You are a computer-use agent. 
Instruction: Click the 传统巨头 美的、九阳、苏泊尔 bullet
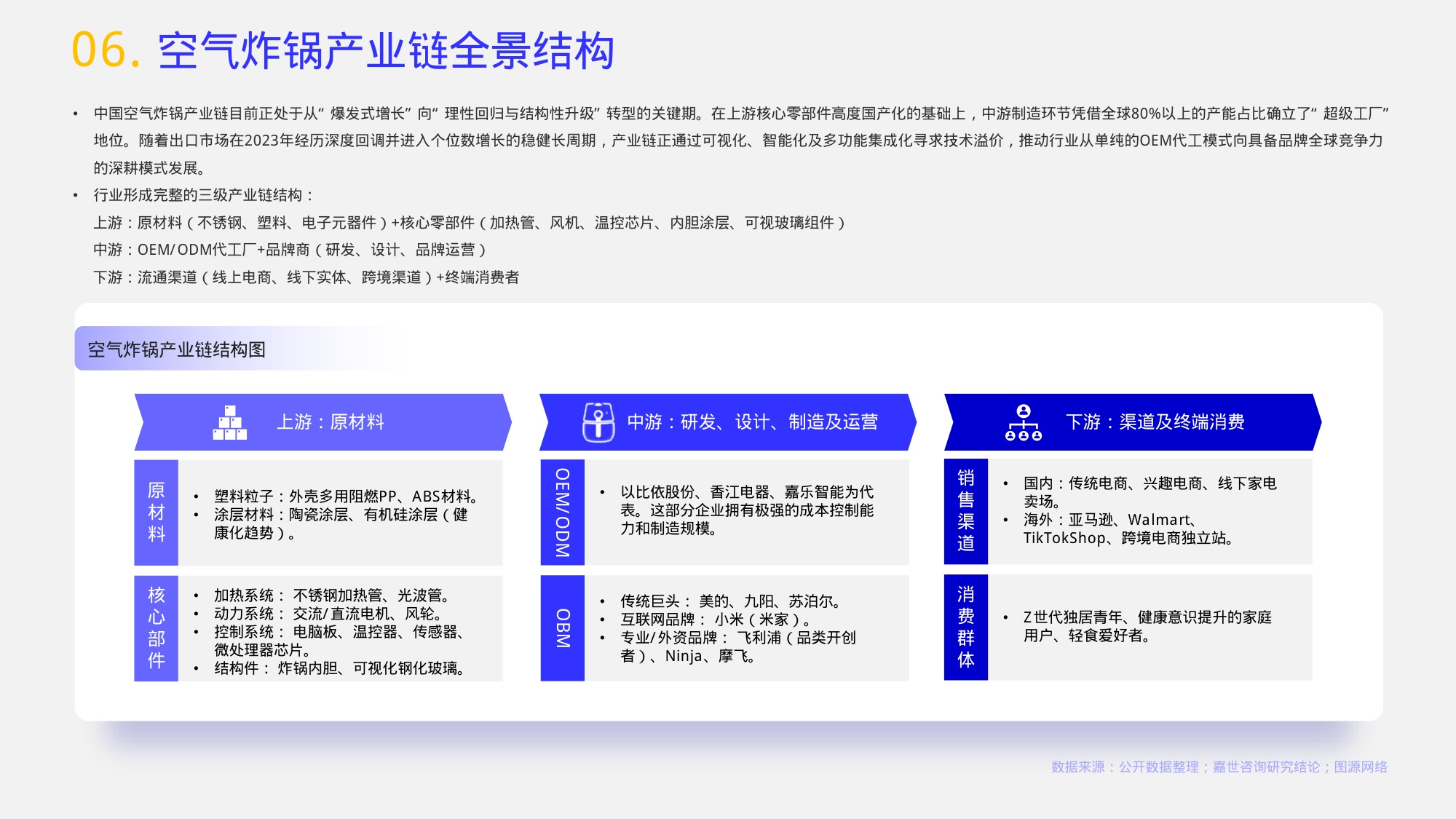[x=730, y=601]
